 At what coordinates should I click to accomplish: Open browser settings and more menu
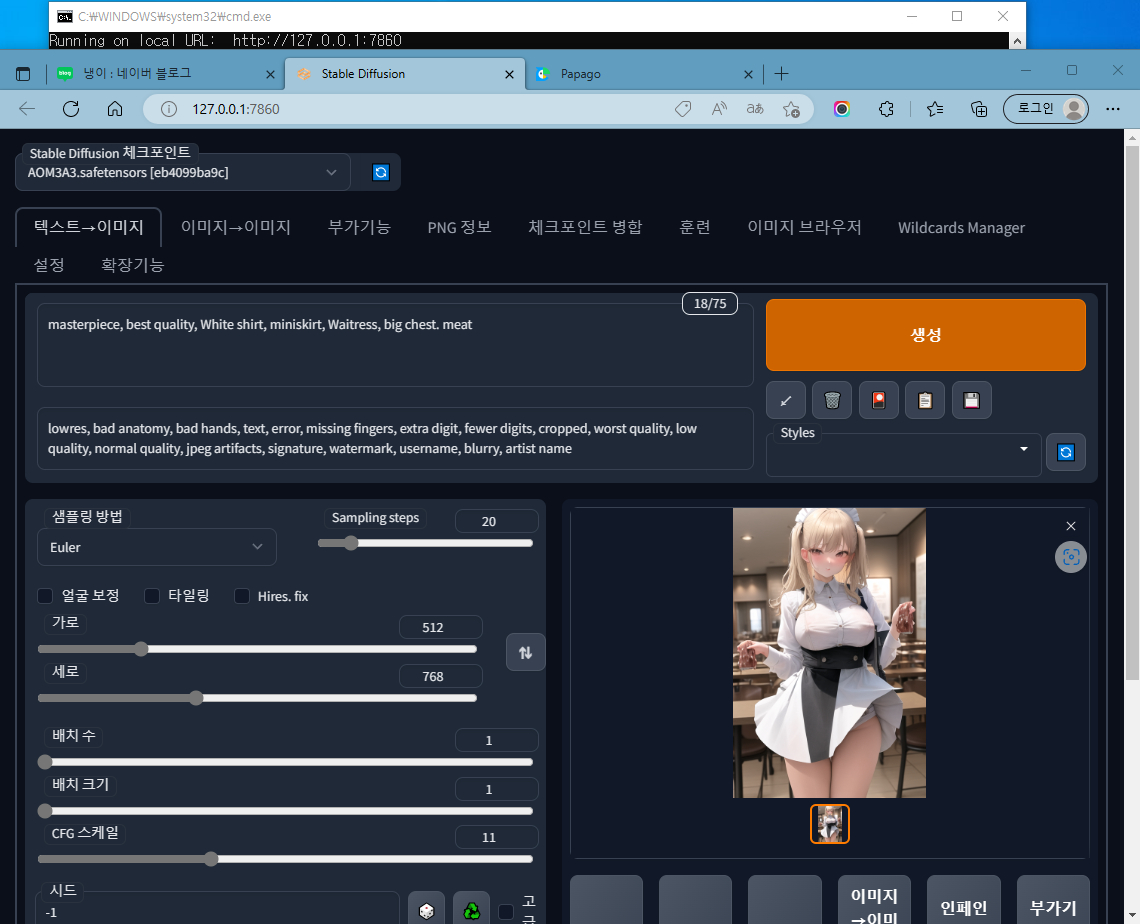pyautogui.click(x=1112, y=109)
